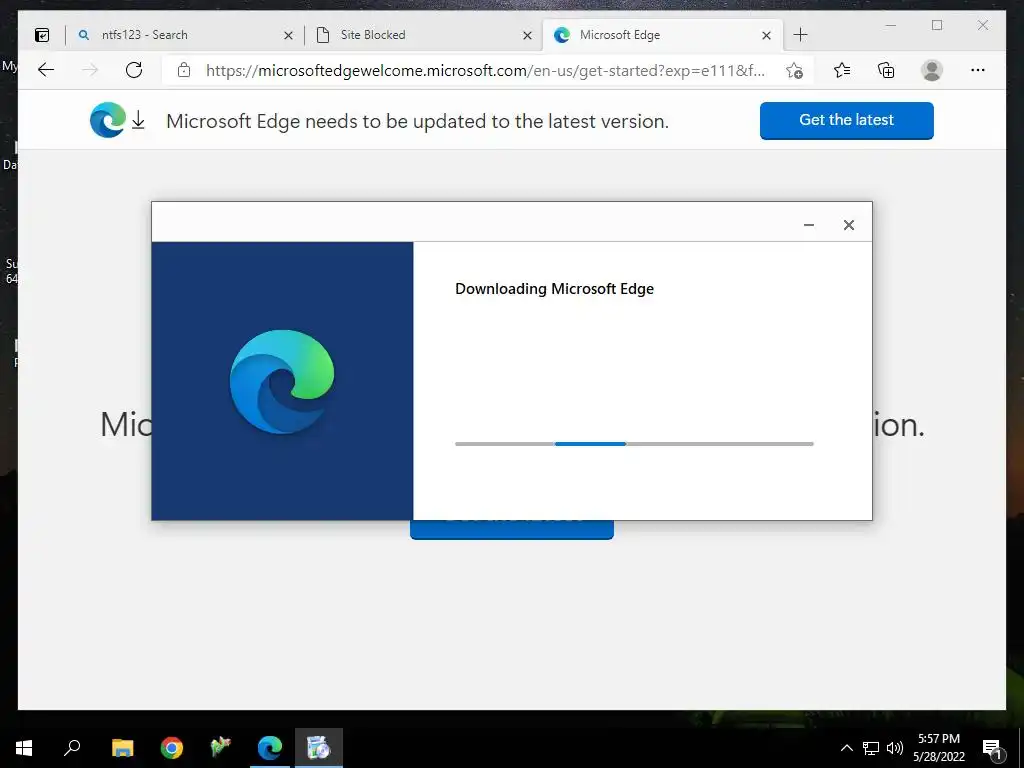Click the update needed banner text
The image size is (1024, 768).
point(417,121)
